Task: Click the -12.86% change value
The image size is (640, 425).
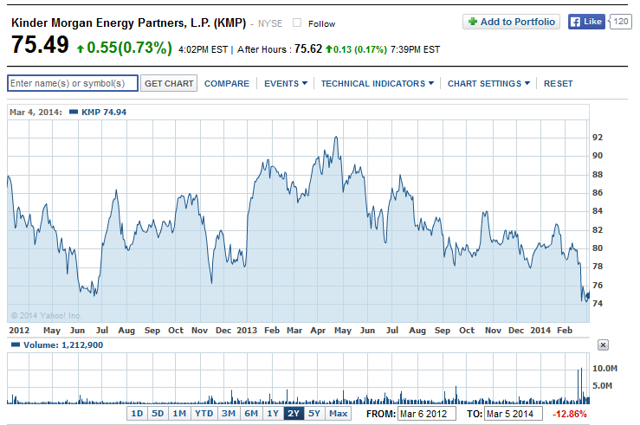Action: click(569, 414)
